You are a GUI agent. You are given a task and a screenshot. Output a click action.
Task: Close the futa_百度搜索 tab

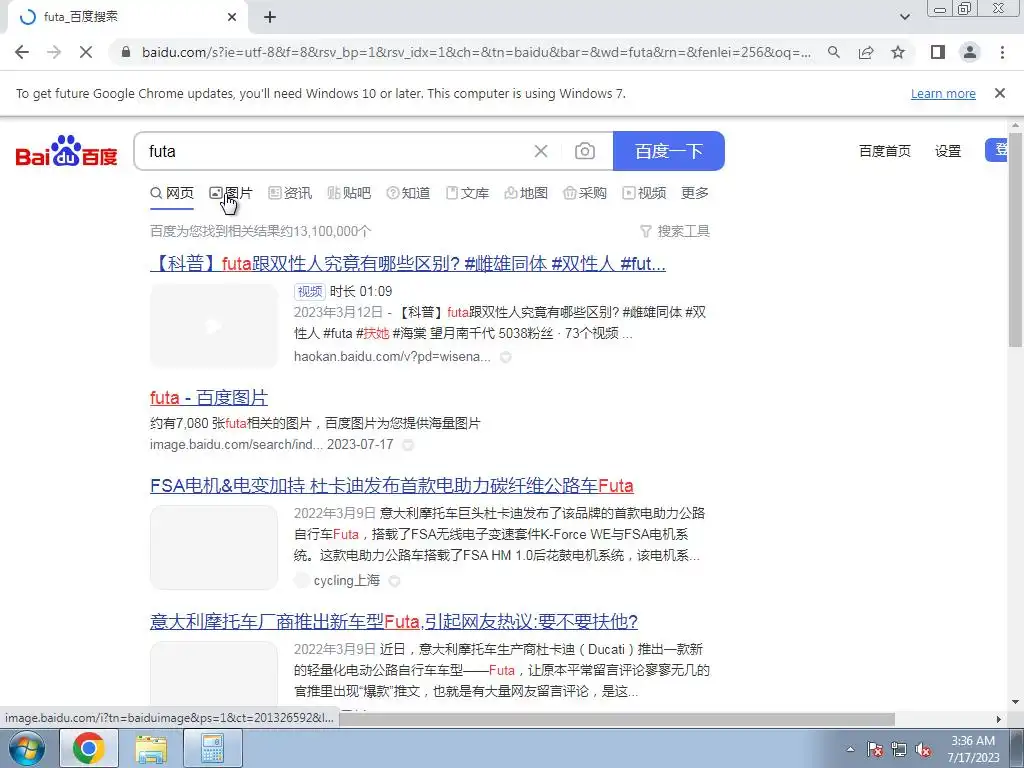232,17
